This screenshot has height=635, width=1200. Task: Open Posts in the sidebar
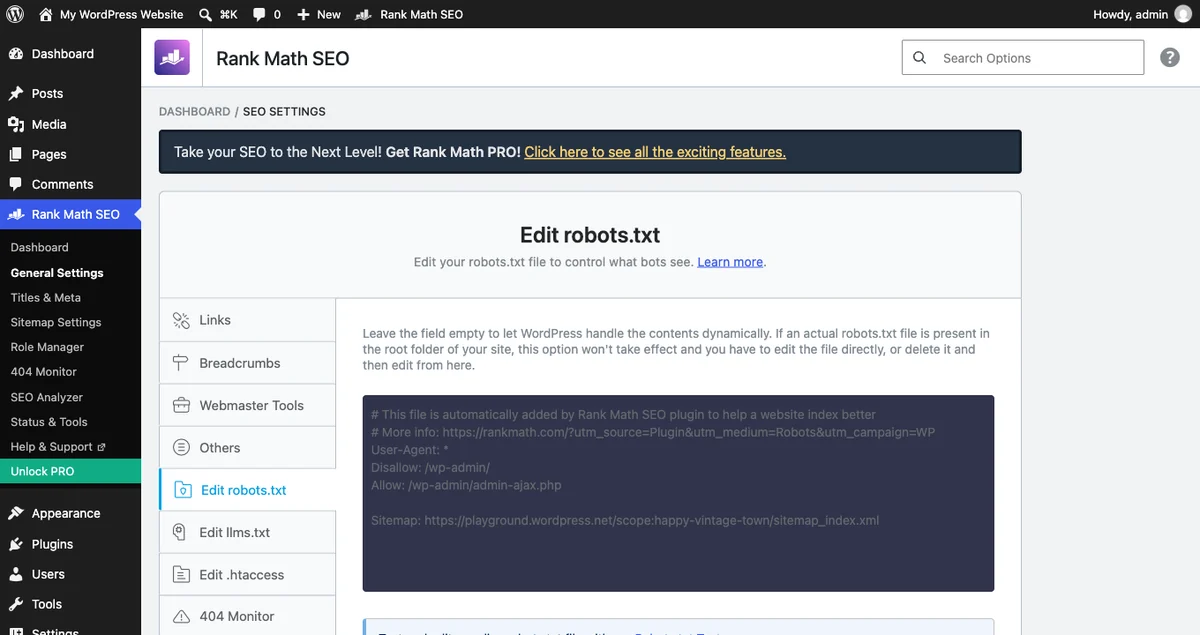pos(70,93)
